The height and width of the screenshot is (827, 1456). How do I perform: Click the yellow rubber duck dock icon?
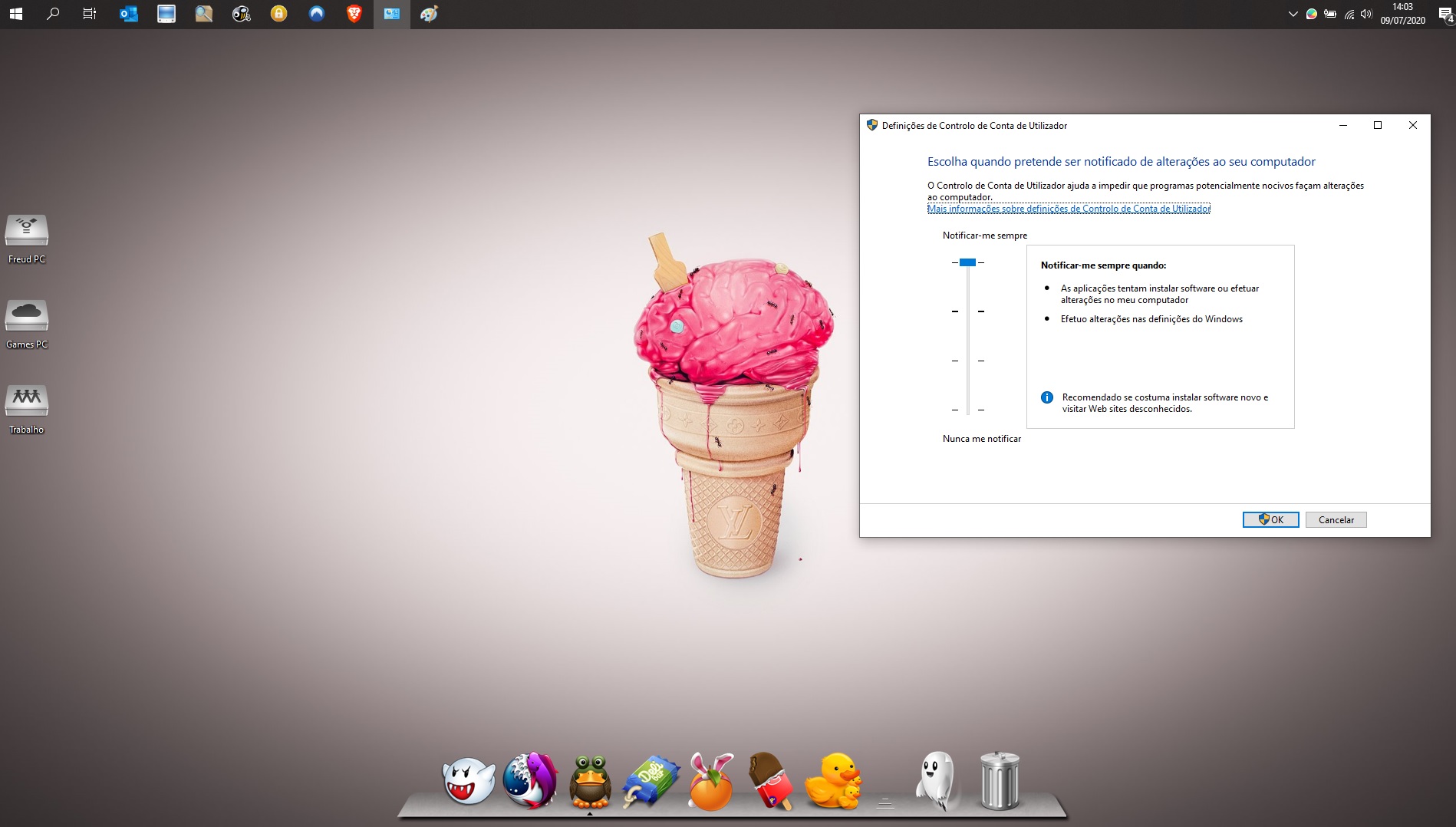833,781
